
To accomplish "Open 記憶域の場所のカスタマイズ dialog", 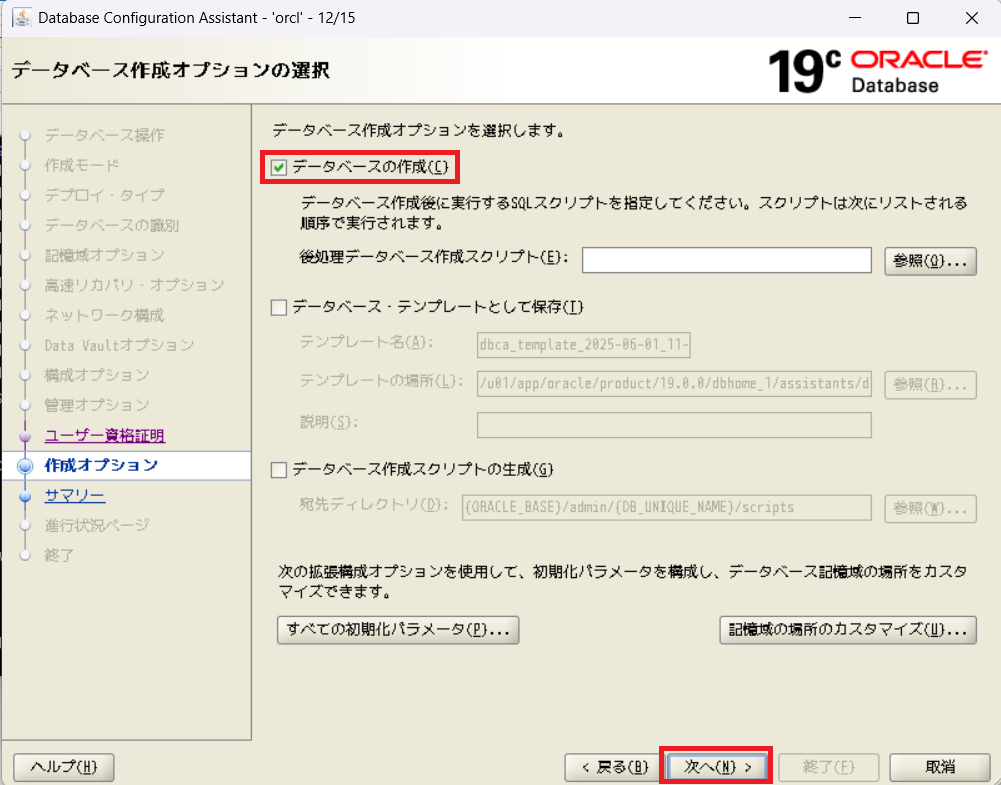I will point(847,630).
